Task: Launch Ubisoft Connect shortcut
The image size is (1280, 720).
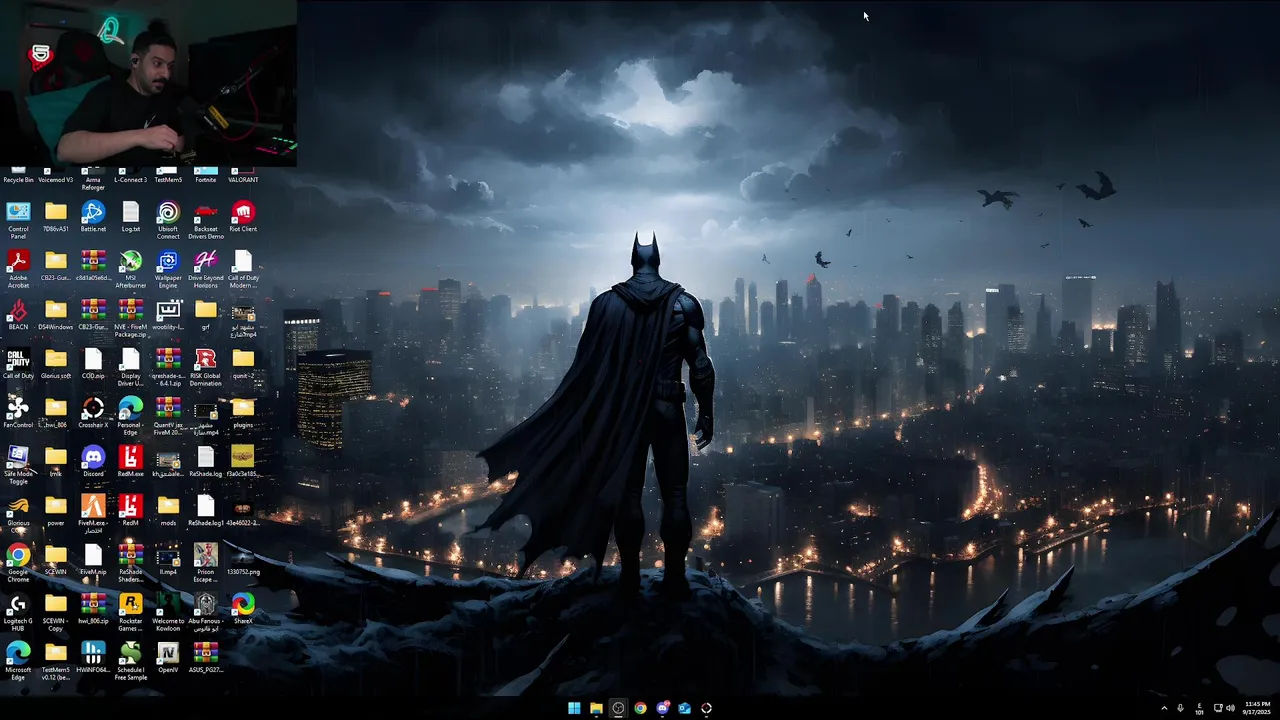Action: coord(168,219)
